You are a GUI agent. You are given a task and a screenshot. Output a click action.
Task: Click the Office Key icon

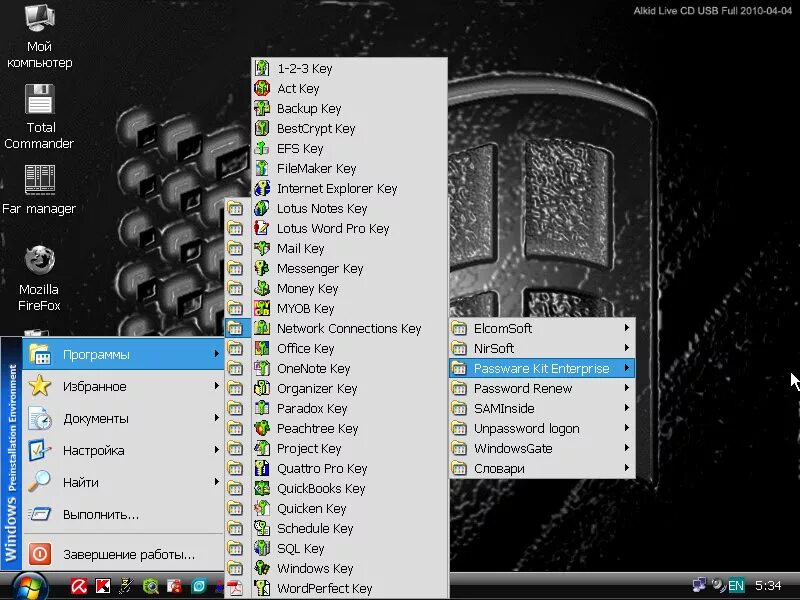[262, 348]
